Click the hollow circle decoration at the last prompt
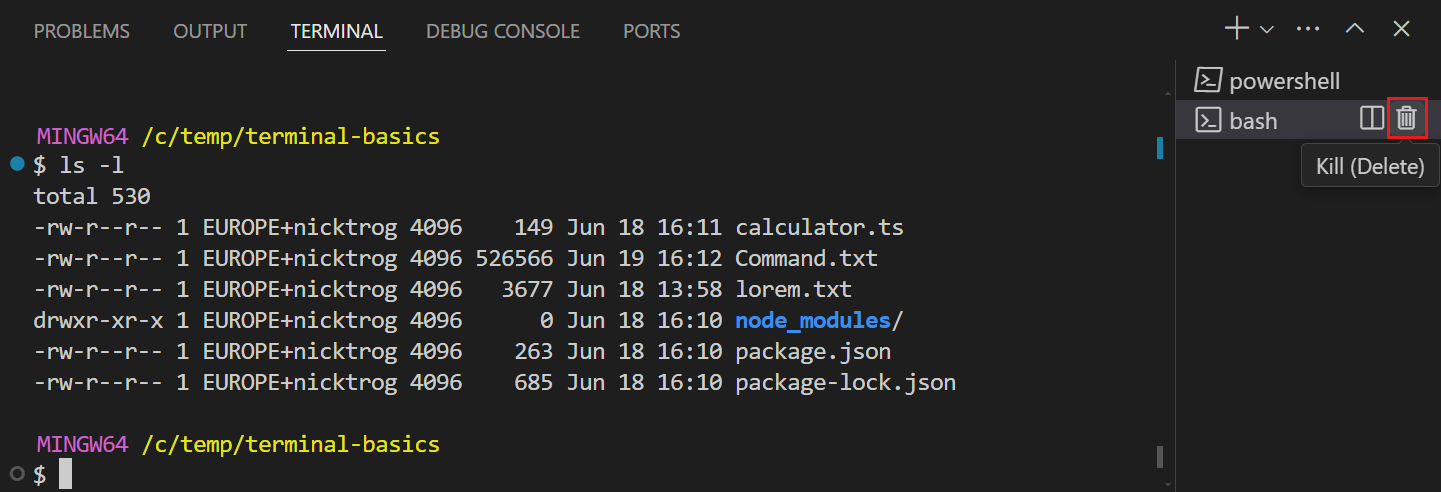This screenshot has width=1441, height=492. pyautogui.click(x=17, y=473)
